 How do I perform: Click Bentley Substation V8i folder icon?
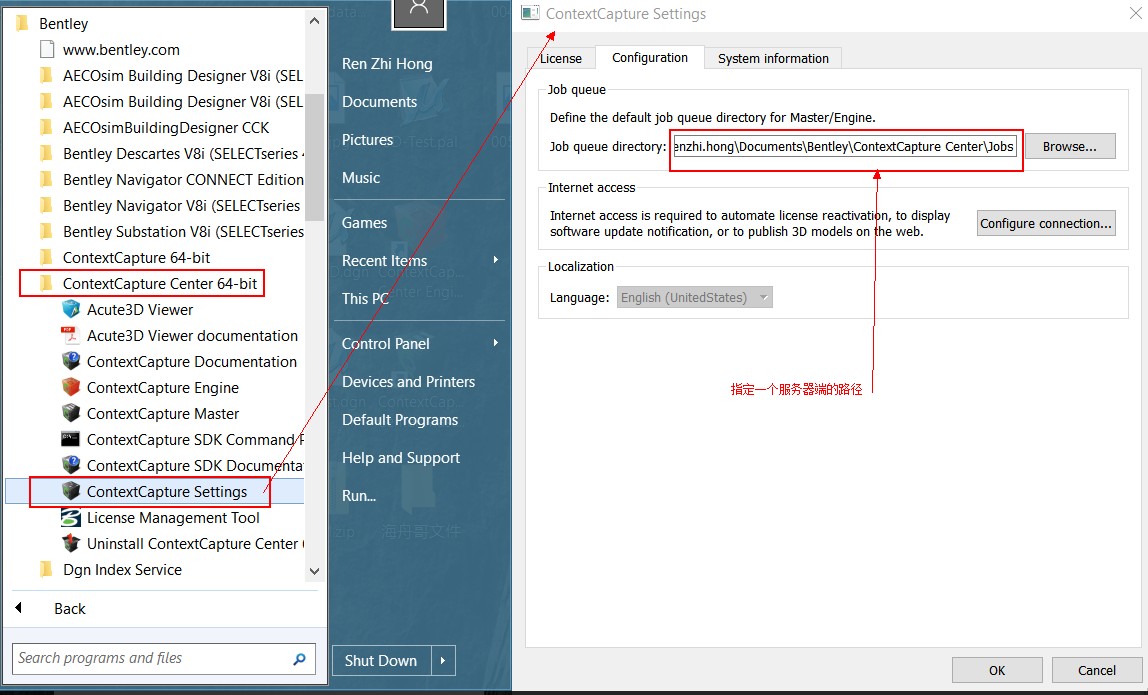46,231
